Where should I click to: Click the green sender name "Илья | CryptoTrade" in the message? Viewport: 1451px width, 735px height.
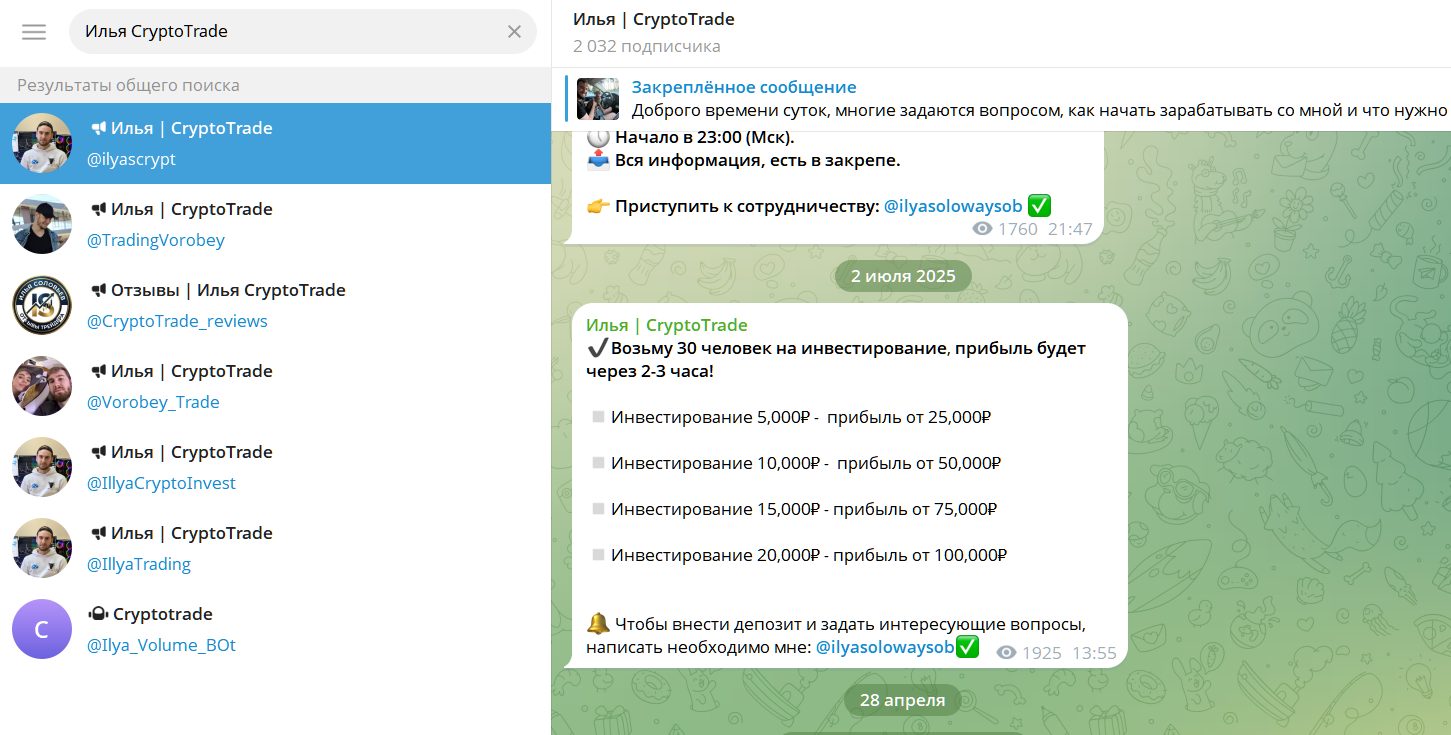pos(667,325)
